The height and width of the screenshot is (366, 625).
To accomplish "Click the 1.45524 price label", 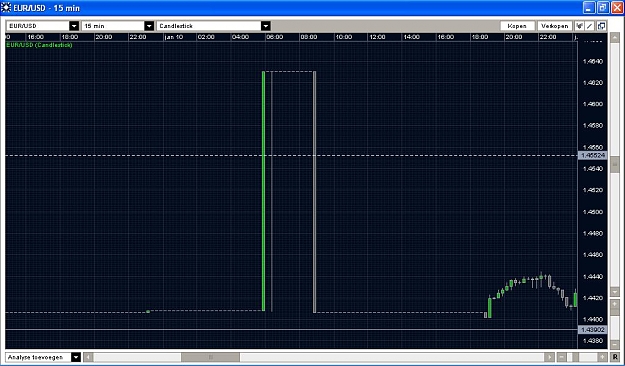I will click(592, 155).
